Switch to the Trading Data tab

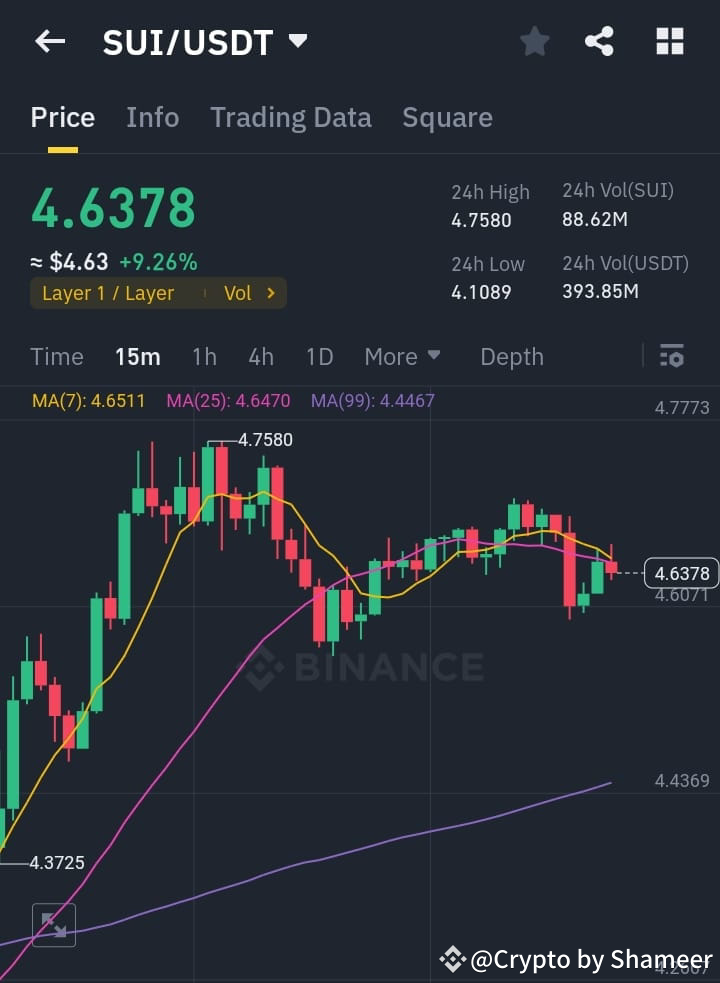click(x=291, y=117)
